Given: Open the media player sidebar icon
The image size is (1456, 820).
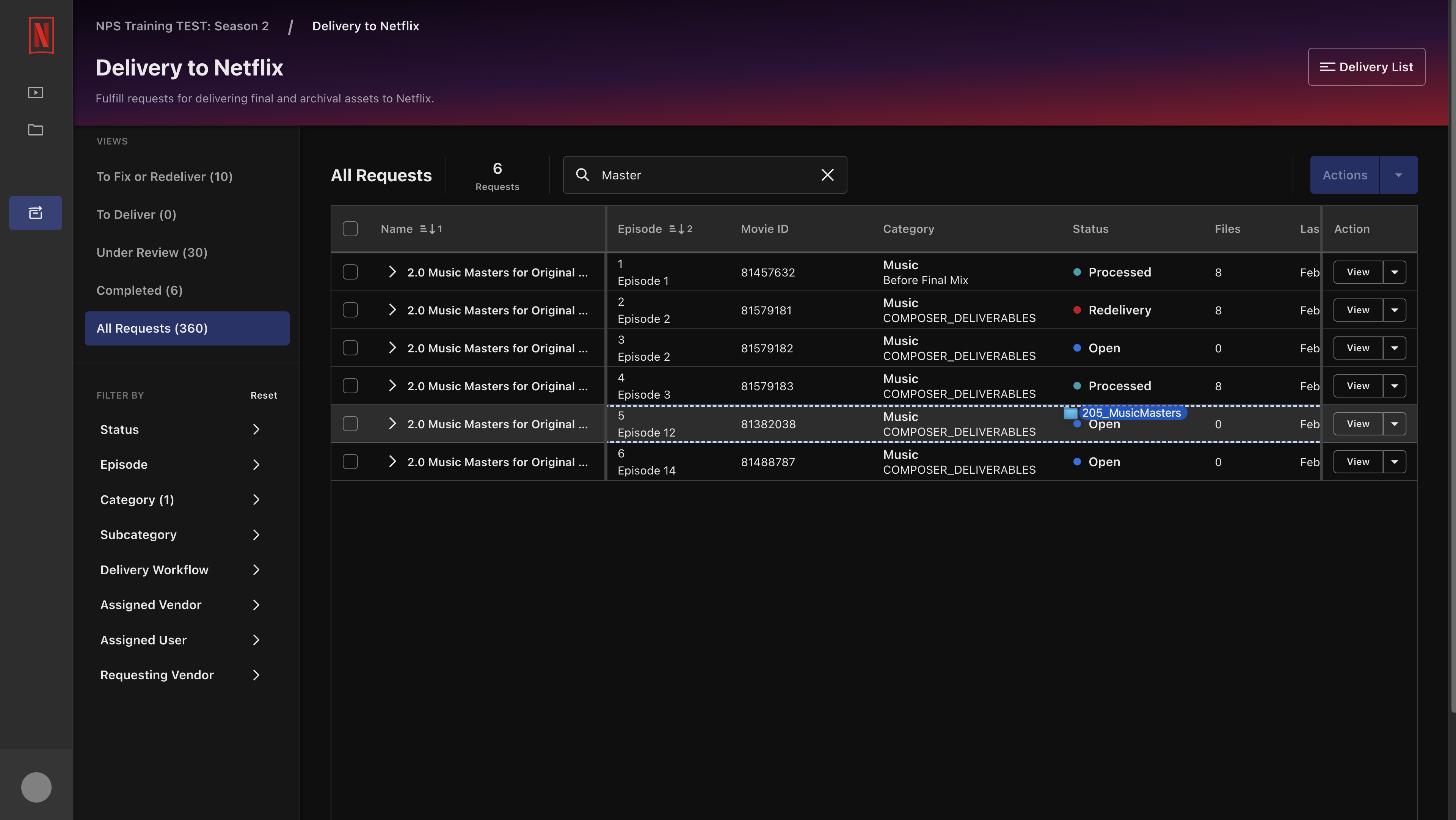Looking at the screenshot, I should click(x=36, y=92).
